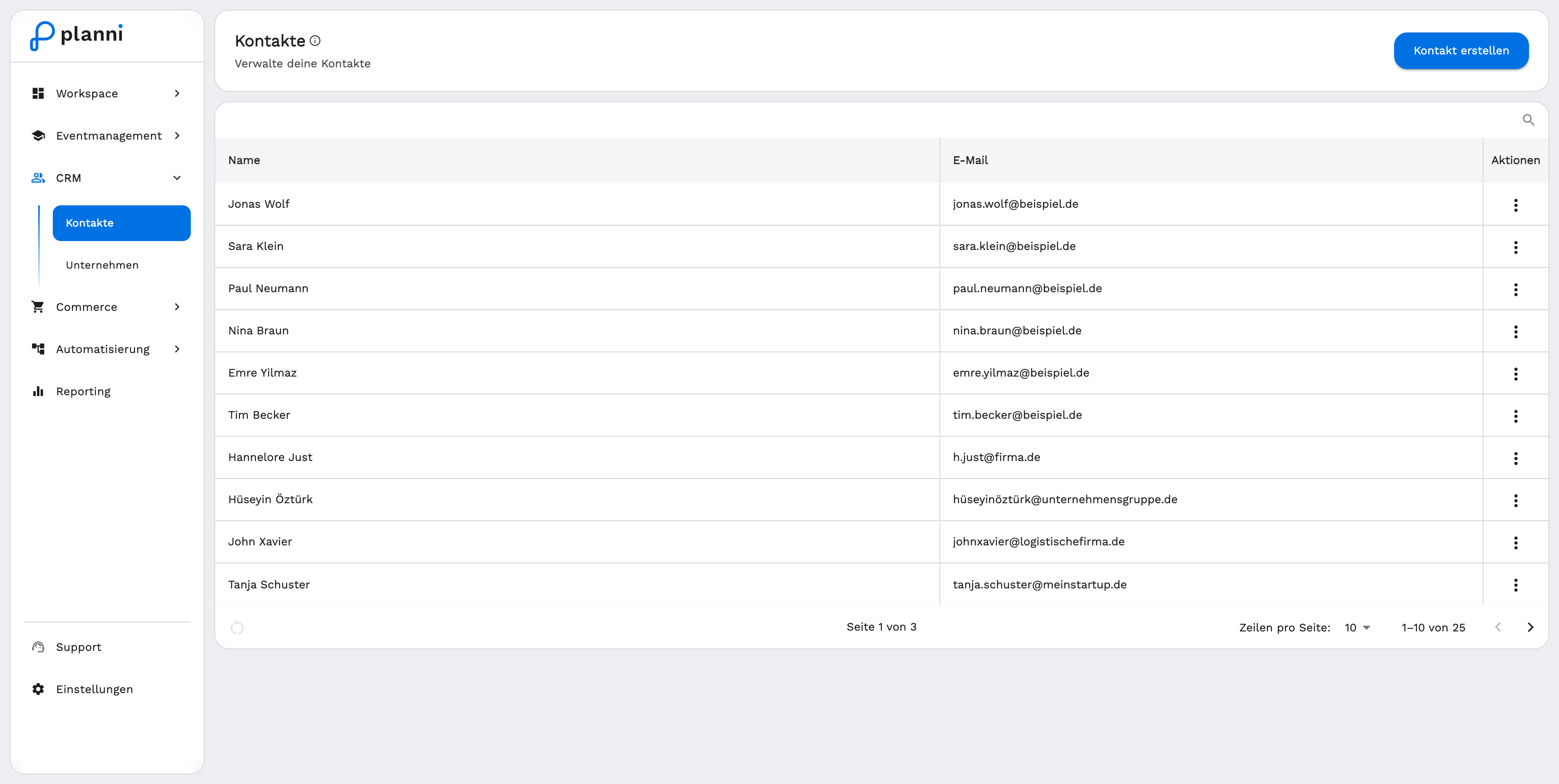Open Unternehmen under CRM
Screen dimensions: 1559x784
point(122,265)
